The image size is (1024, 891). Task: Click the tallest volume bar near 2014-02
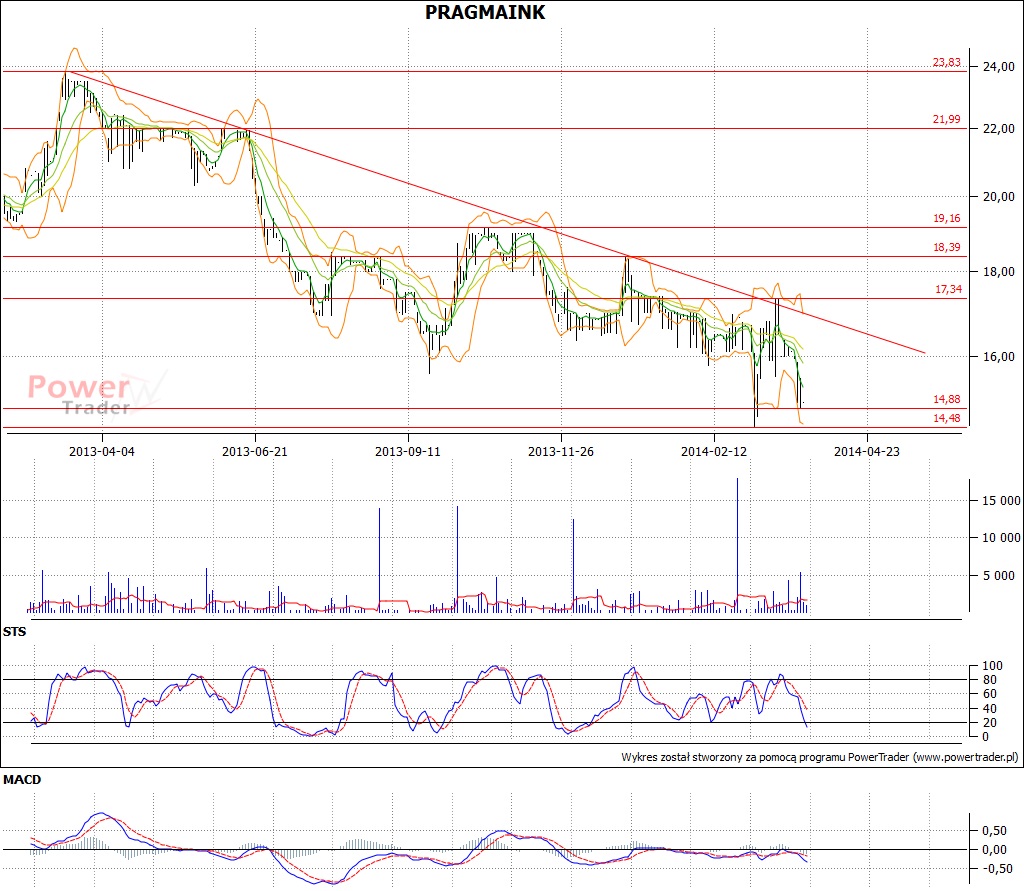coord(737,545)
